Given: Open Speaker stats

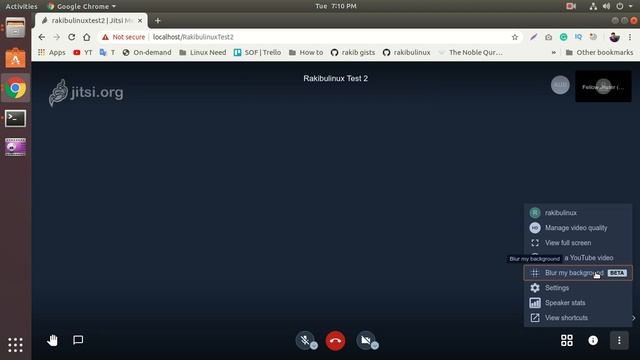Looking at the screenshot, I should coord(578,303).
